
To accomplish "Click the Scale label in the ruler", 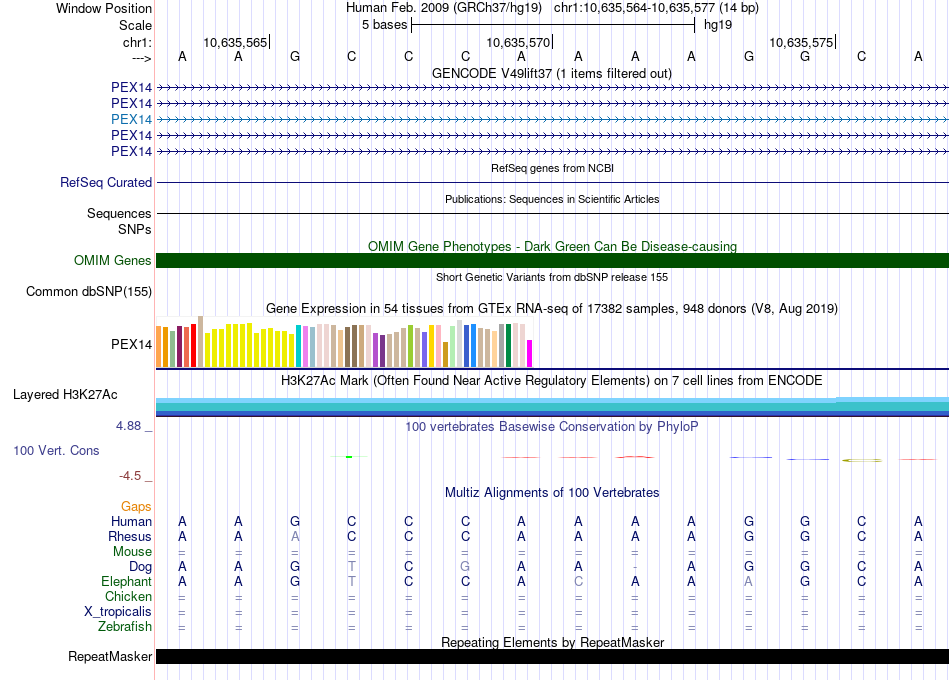I will (135, 25).
